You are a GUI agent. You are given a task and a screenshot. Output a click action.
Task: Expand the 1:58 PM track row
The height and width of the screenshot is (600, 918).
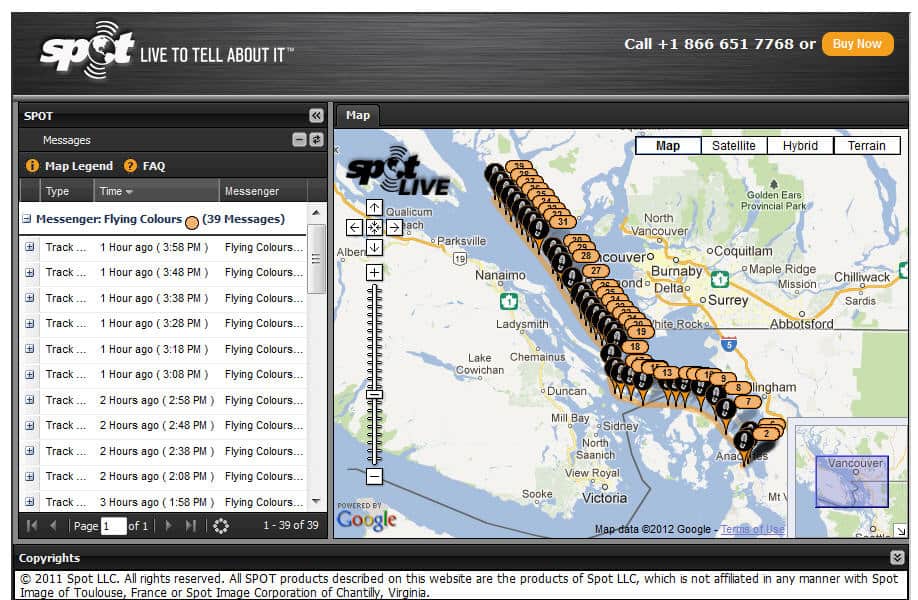[x=30, y=502]
